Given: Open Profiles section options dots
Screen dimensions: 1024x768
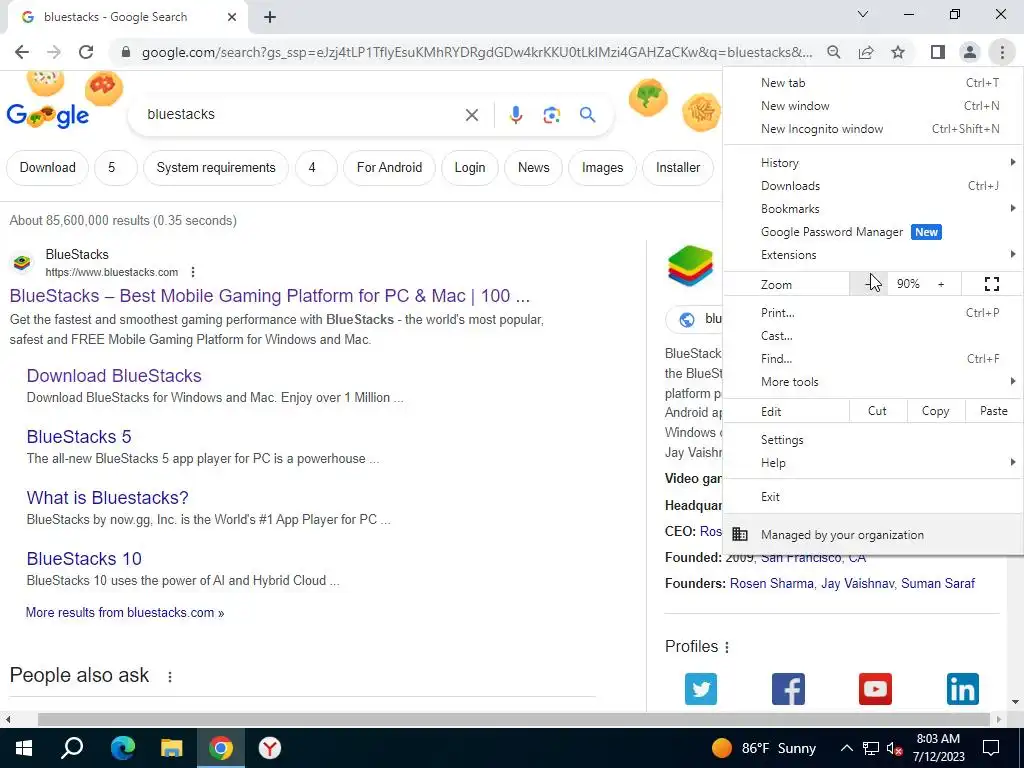Looking at the screenshot, I should [x=727, y=647].
